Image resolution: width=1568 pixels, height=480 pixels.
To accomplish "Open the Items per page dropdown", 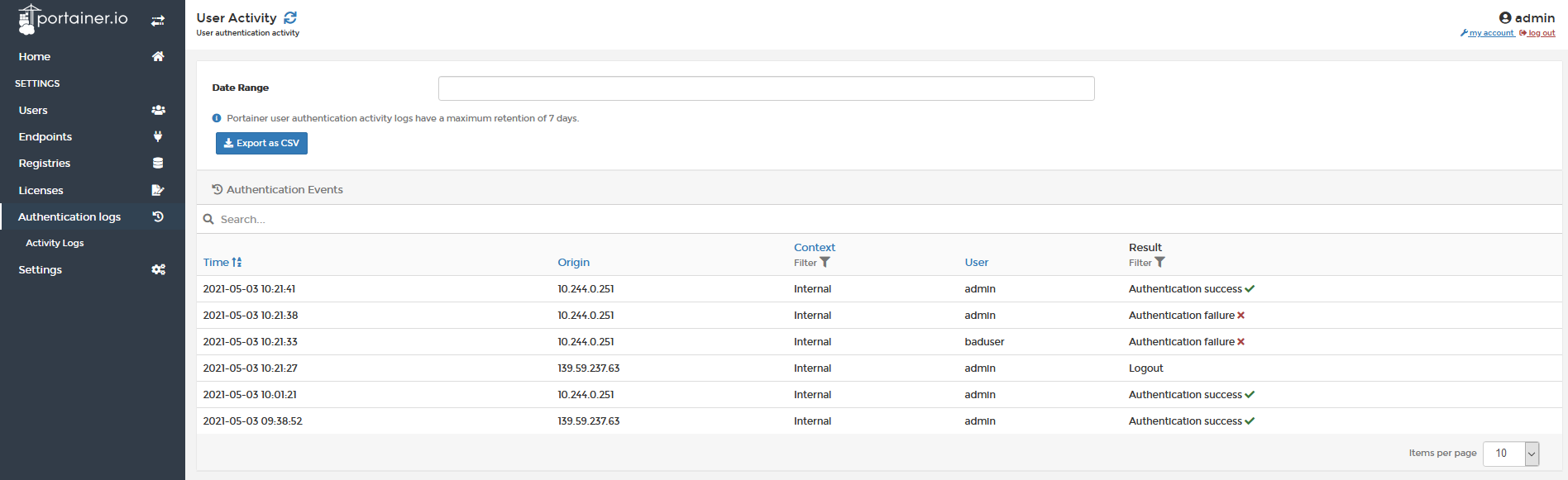I will tap(1511, 453).
